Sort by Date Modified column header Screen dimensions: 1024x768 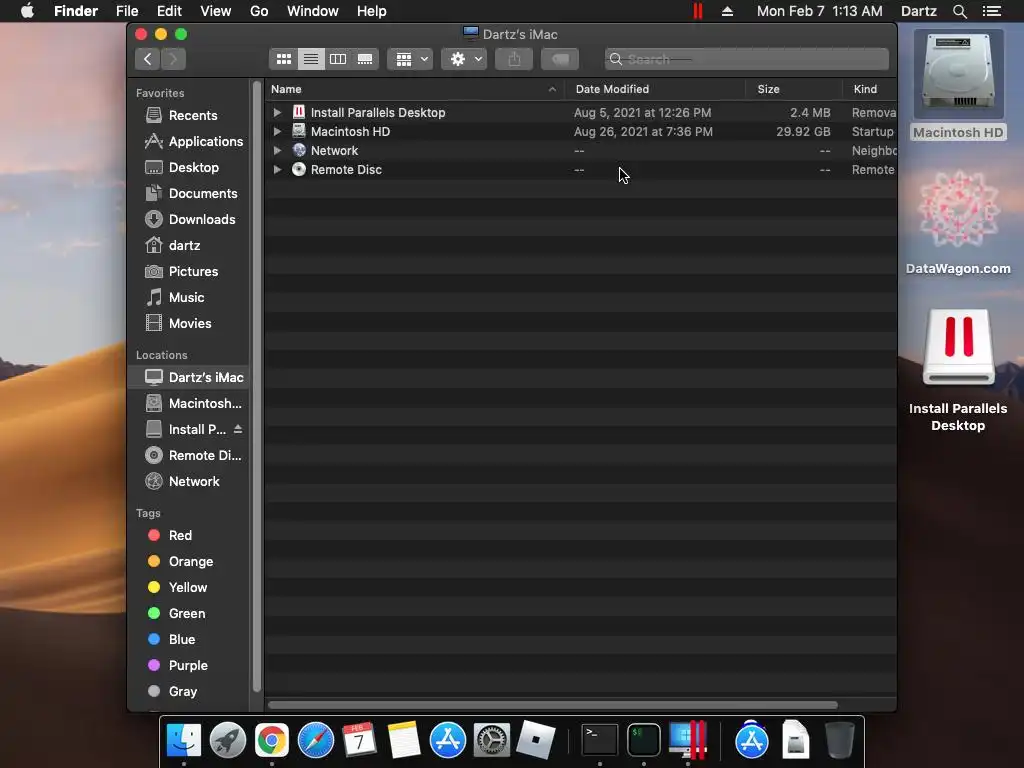(655, 89)
